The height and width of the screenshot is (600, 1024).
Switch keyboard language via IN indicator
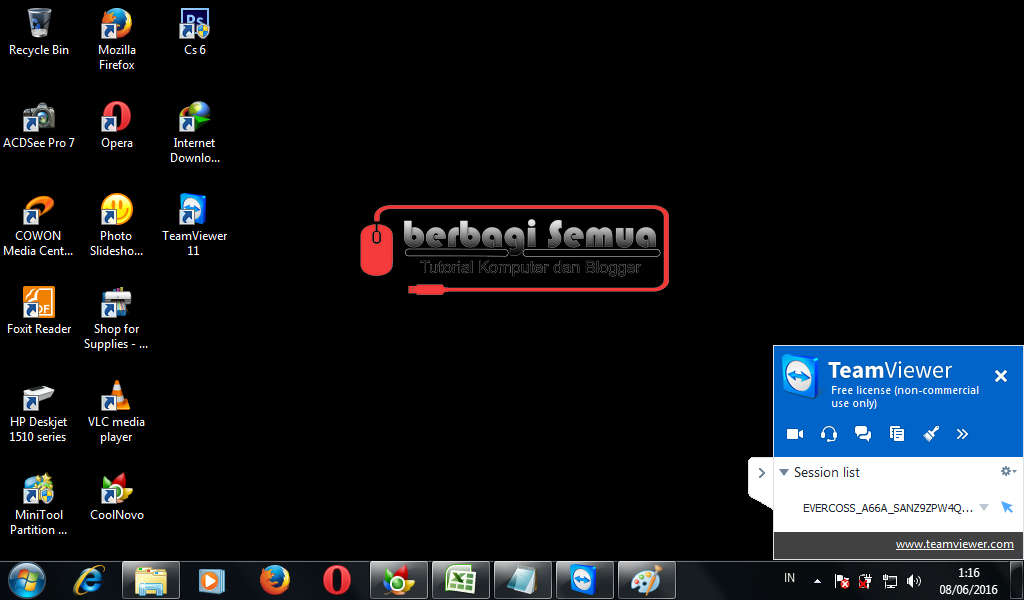pos(789,578)
